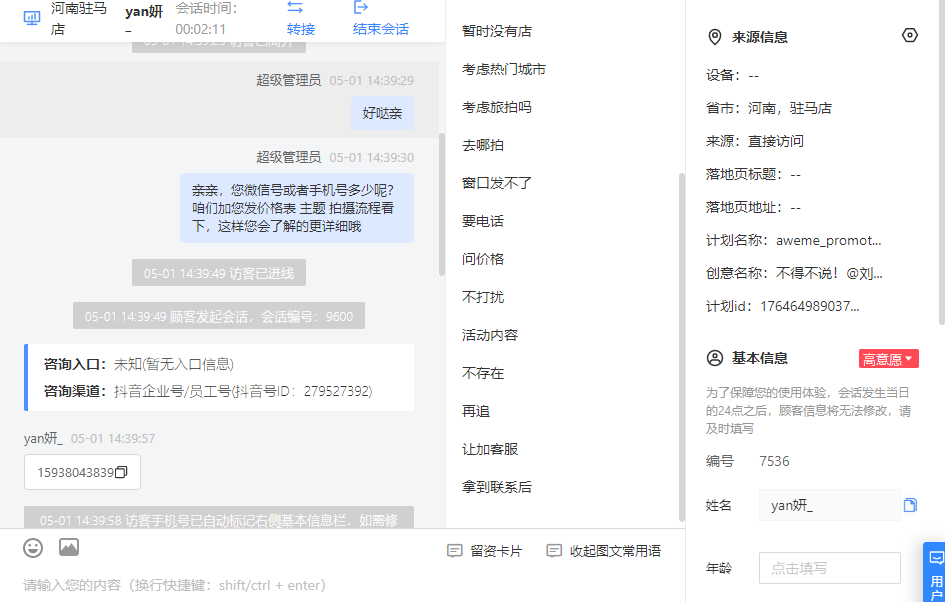Image resolution: width=945 pixels, height=602 pixels.
Task: Click the 基本信息 section heading
Action: (x=759, y=359)
